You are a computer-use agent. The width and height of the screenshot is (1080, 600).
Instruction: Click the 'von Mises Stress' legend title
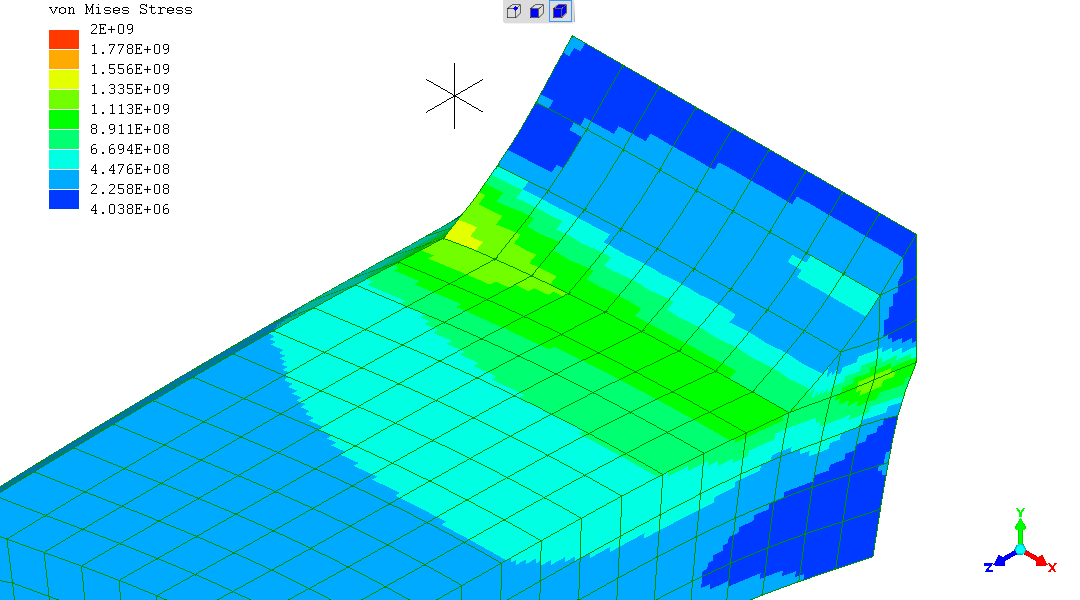point(121,10)
